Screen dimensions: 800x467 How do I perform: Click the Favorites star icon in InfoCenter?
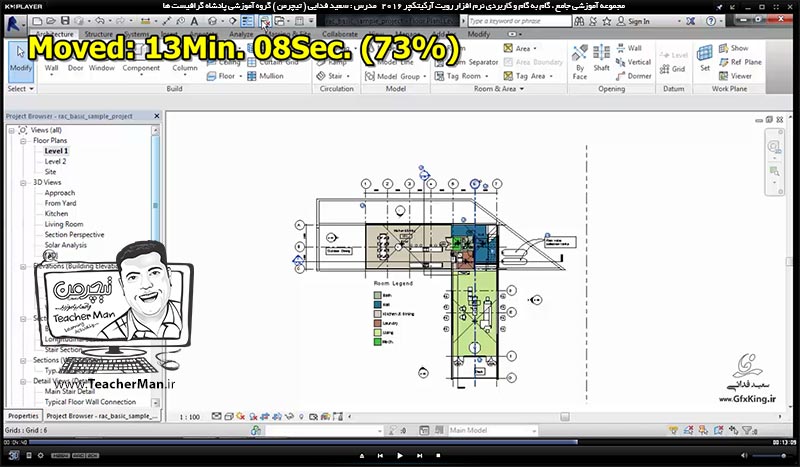coord(607,21)
